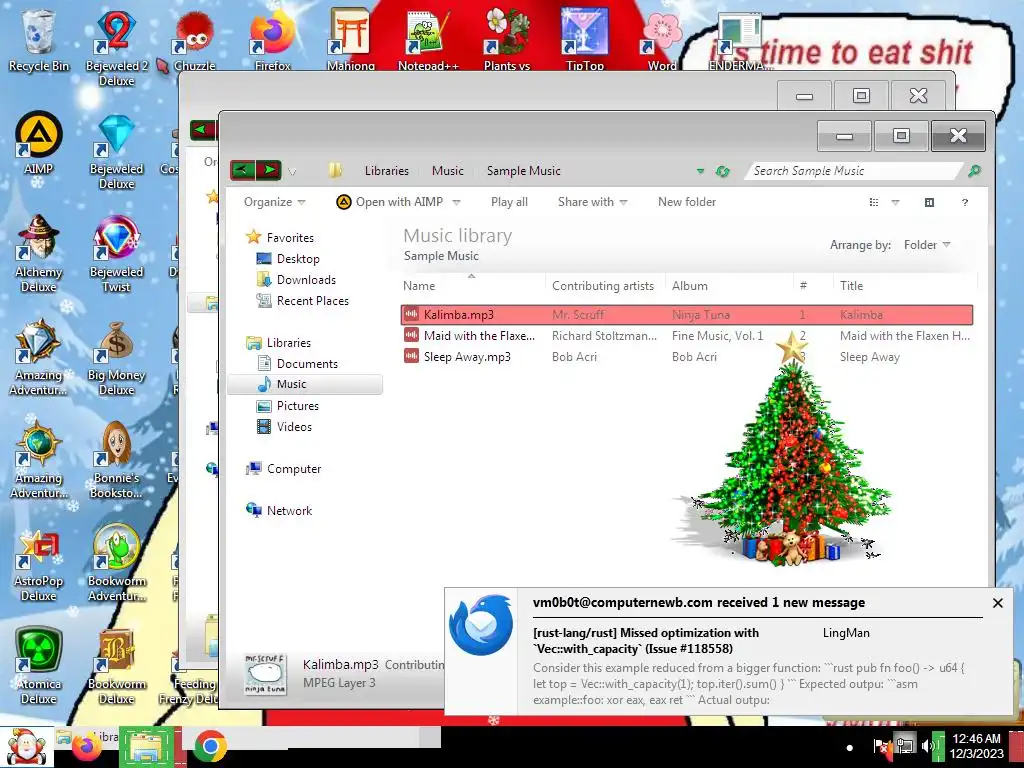
Task: Refresh the Sample Music folder view
Action: pyautogui.click(x=722, y=171)
